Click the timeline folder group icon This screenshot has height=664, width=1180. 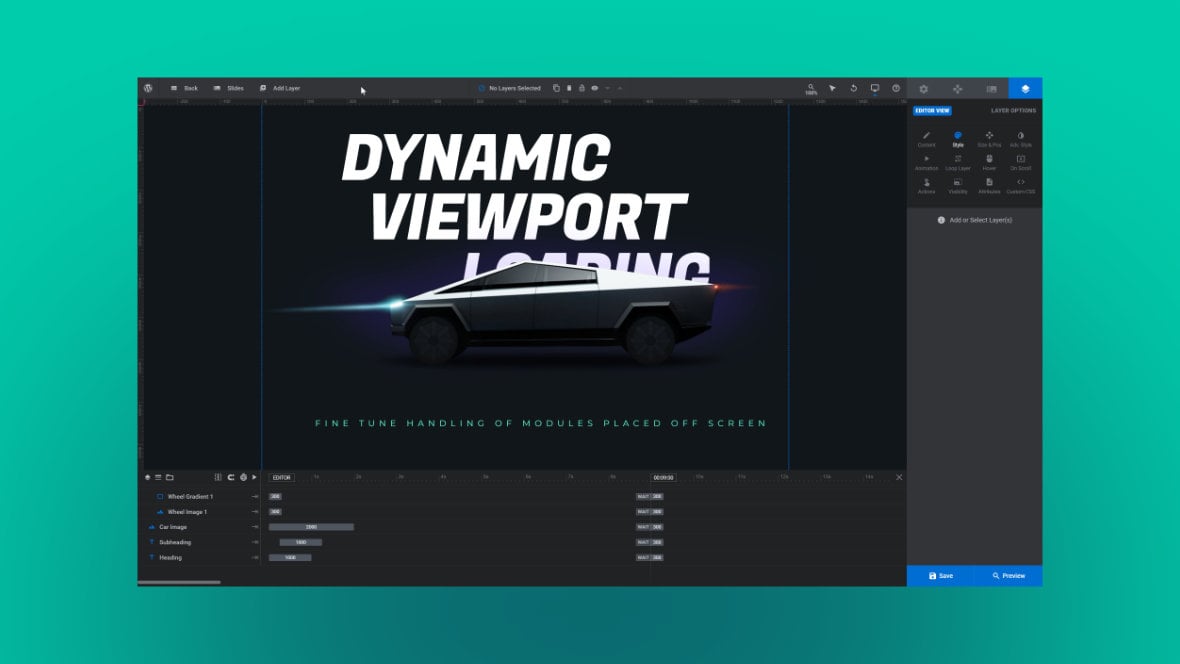[170, 477]
